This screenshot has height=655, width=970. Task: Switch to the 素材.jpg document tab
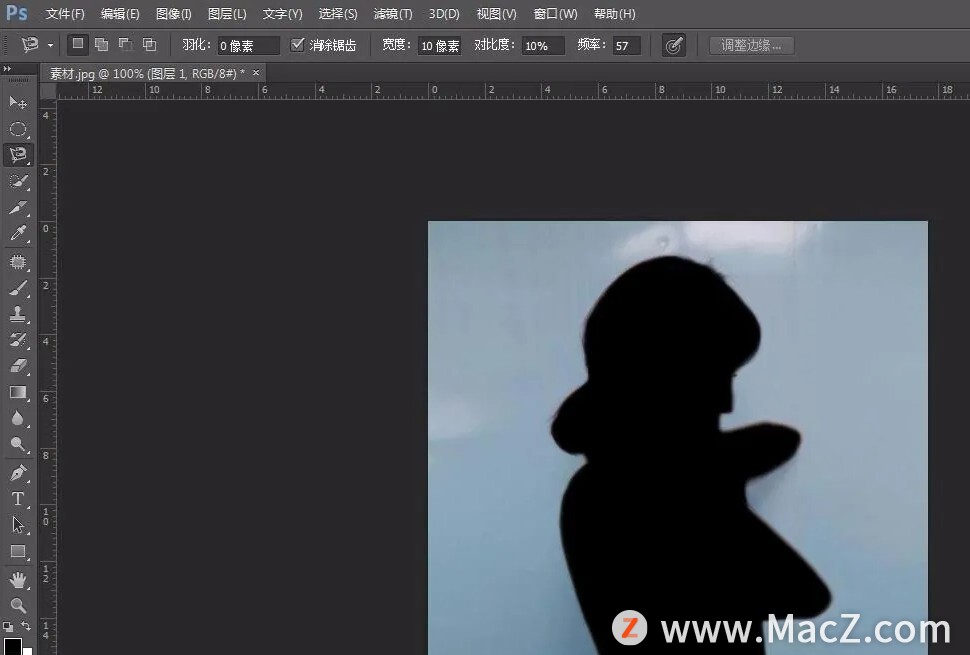pyautogui.click(x=147, y=73)
